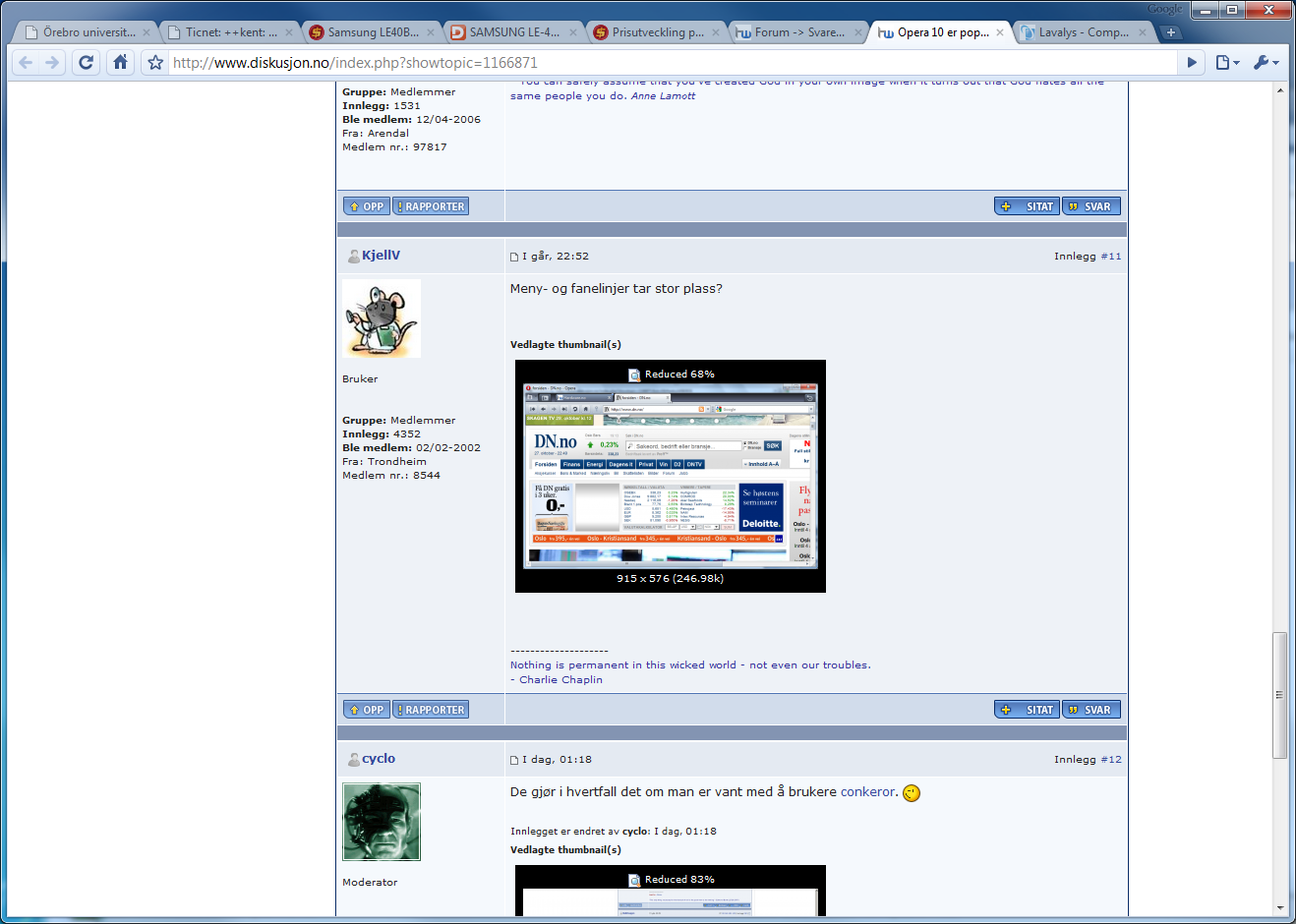Click KjellV mouse avatar image
Image resolution: width=1296 pixels, height=924 pixels.
coord(382,318)
